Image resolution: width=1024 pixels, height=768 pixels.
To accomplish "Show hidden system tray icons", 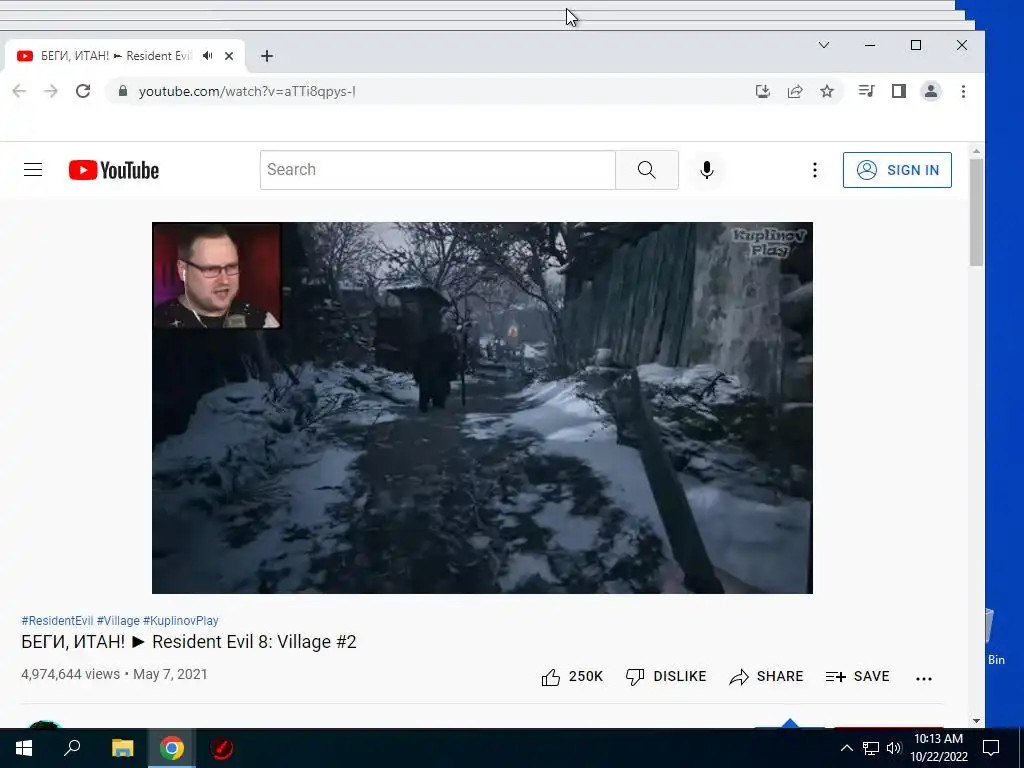I will pos(846,748).
